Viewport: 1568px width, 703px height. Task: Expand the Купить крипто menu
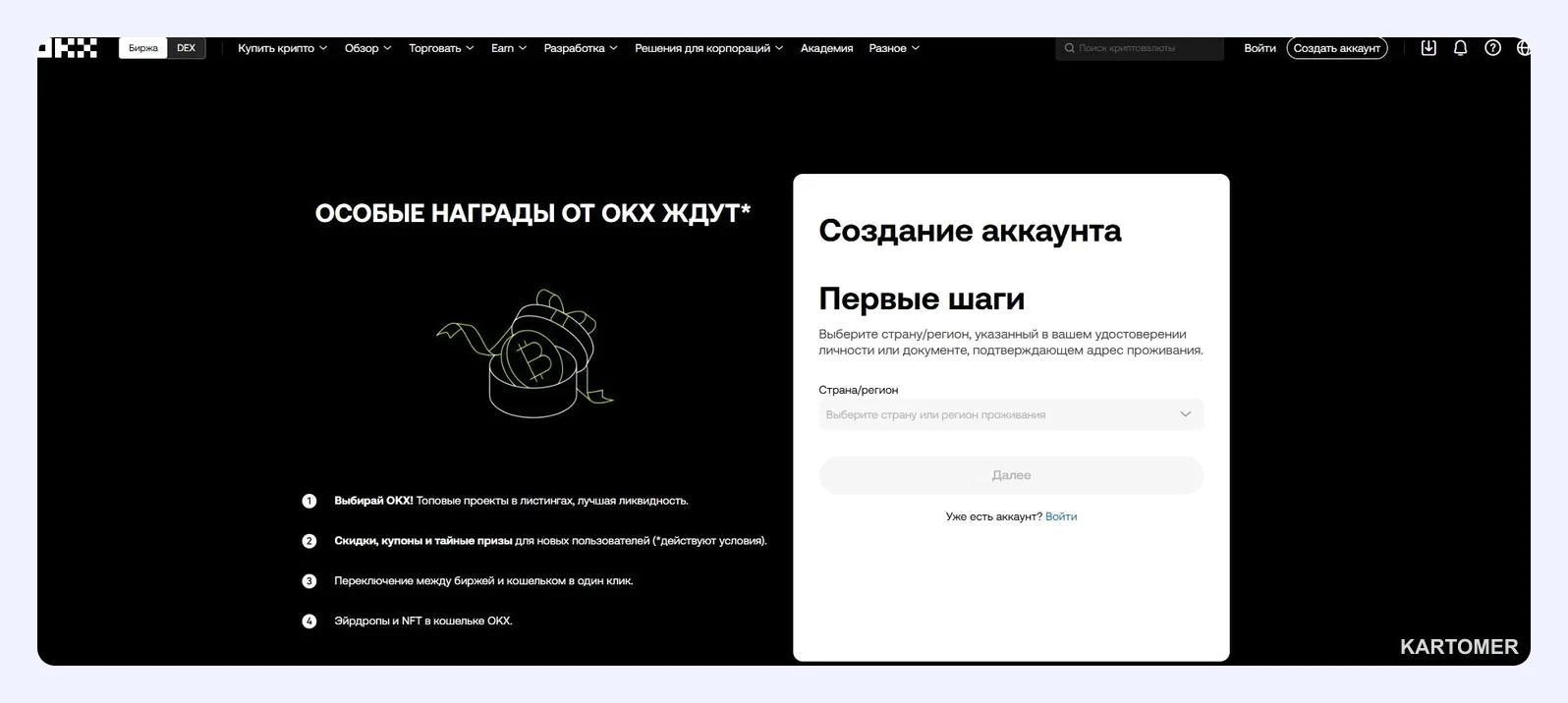tap(282, 48)
